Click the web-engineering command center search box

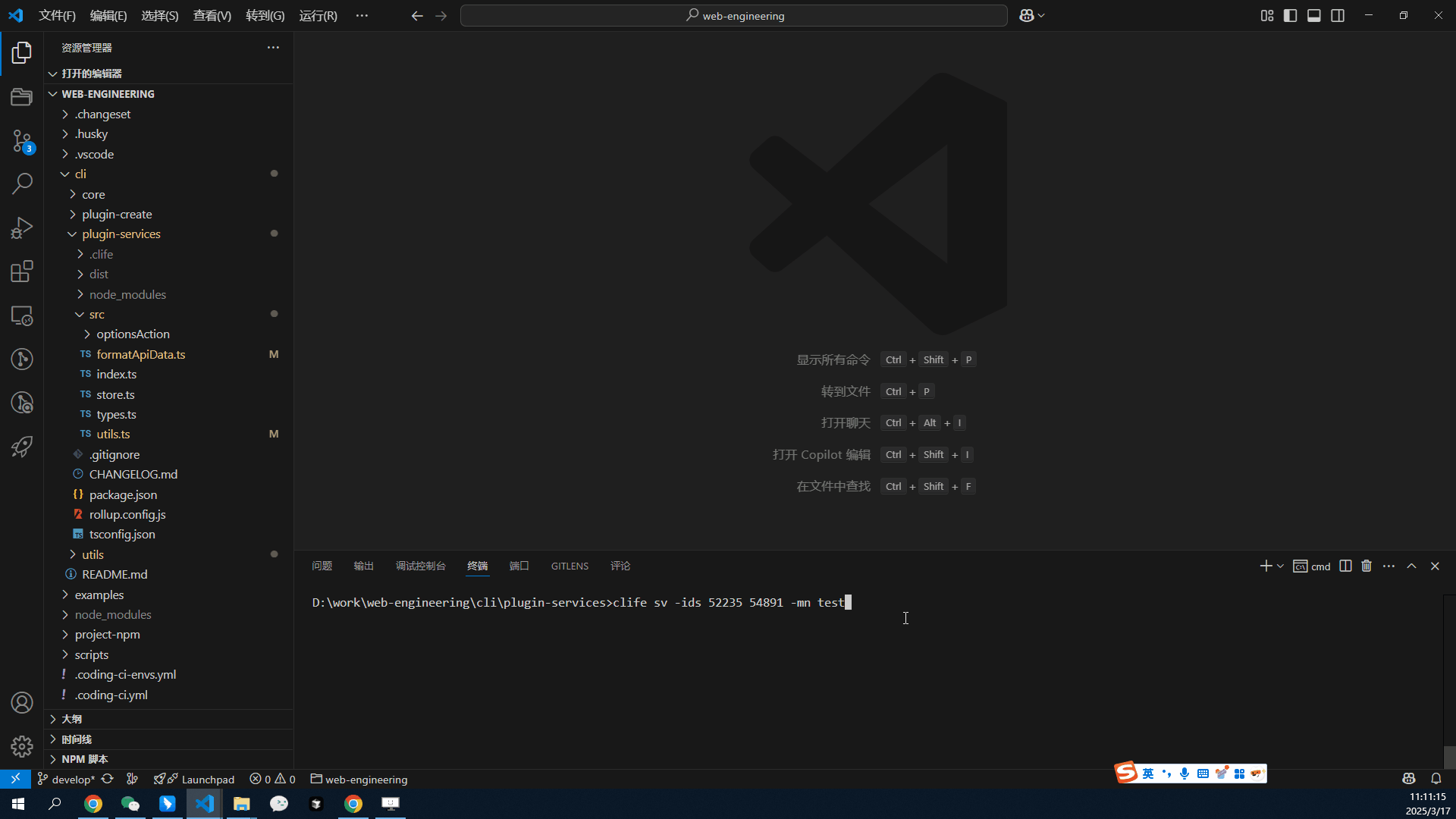(x=733, y=15)
